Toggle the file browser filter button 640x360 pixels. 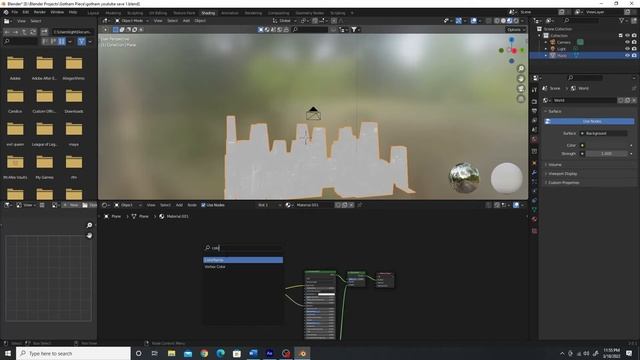(x=81, y=41)
